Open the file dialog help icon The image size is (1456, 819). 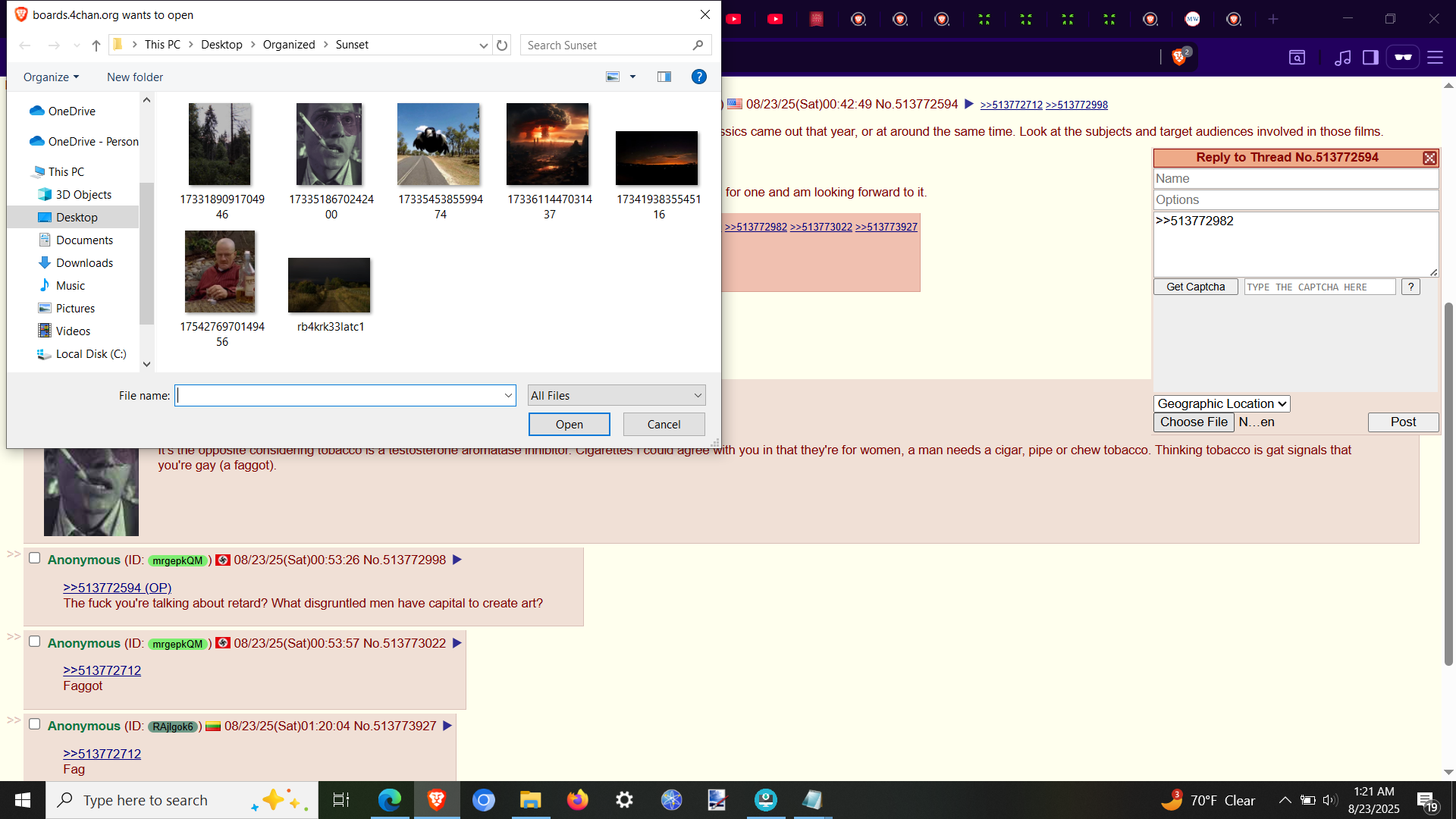[x=698, y=77]
